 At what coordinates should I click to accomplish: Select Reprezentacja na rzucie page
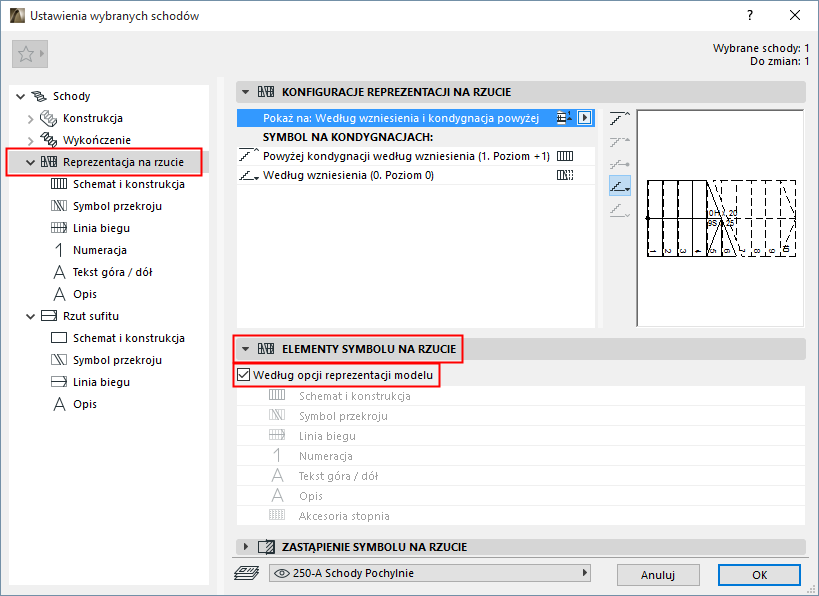pos(123,162)
